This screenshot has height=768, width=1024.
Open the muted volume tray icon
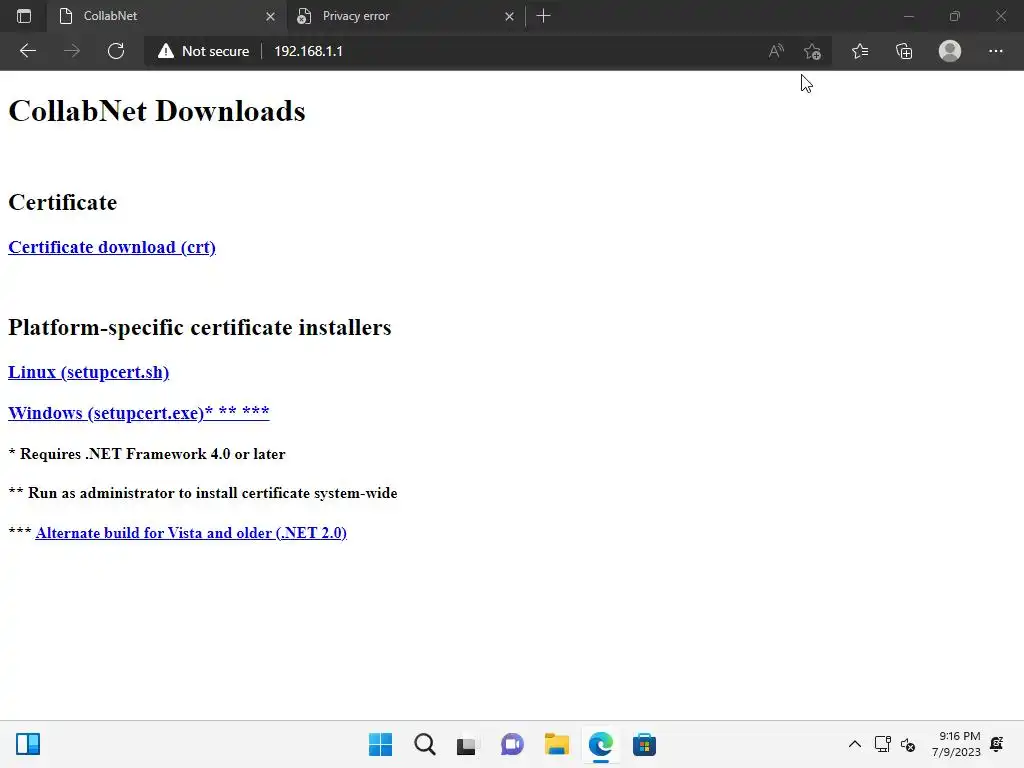click(908, 744)
